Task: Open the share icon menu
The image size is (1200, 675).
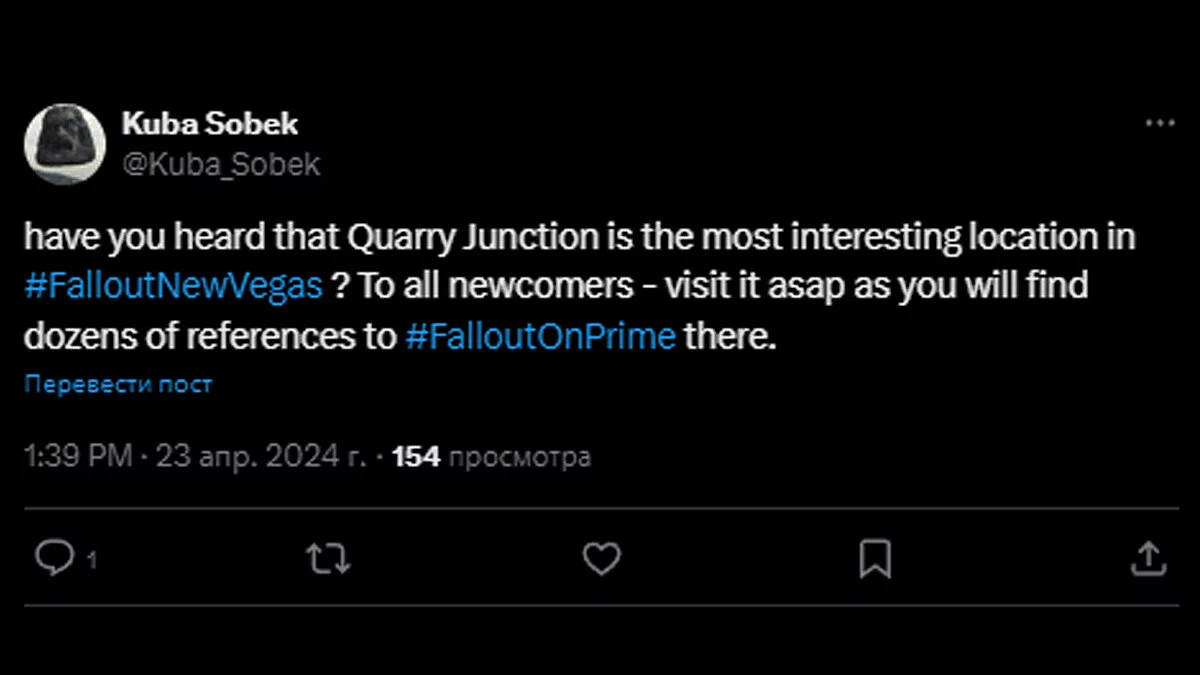Action: 1149,558
